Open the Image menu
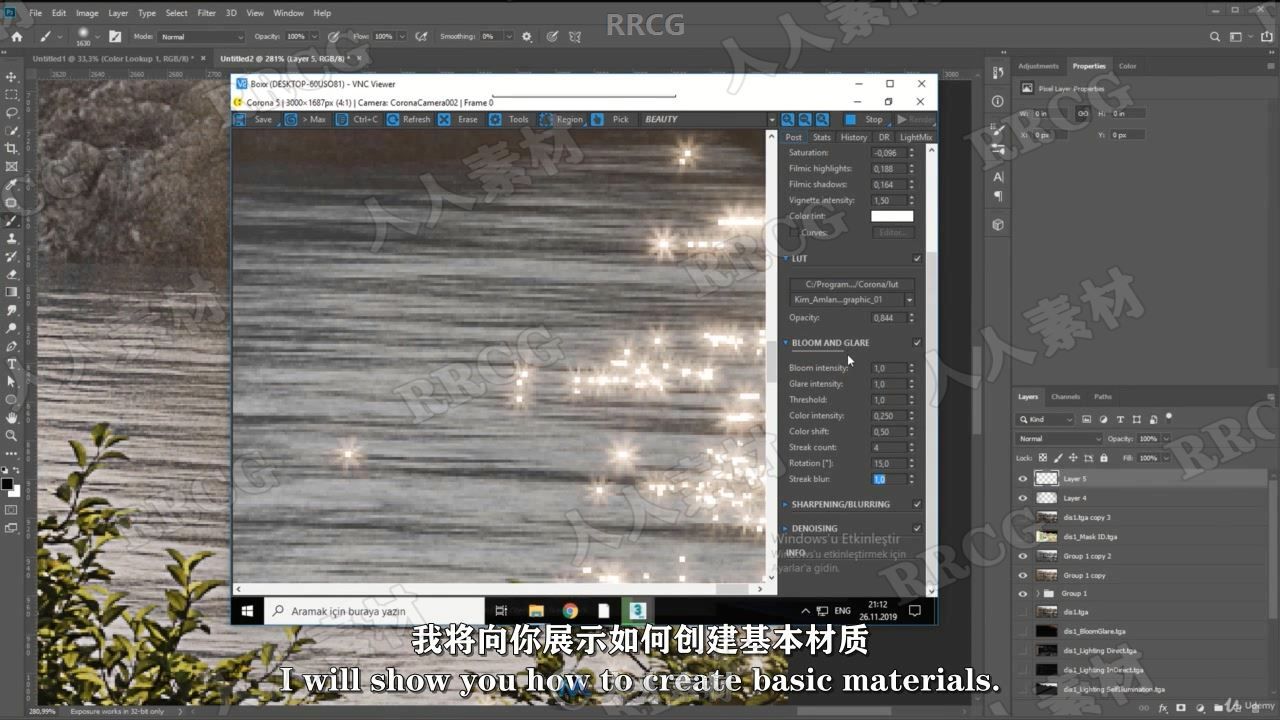Viewport: 1280px width, 720px height. tap(87, 13)
